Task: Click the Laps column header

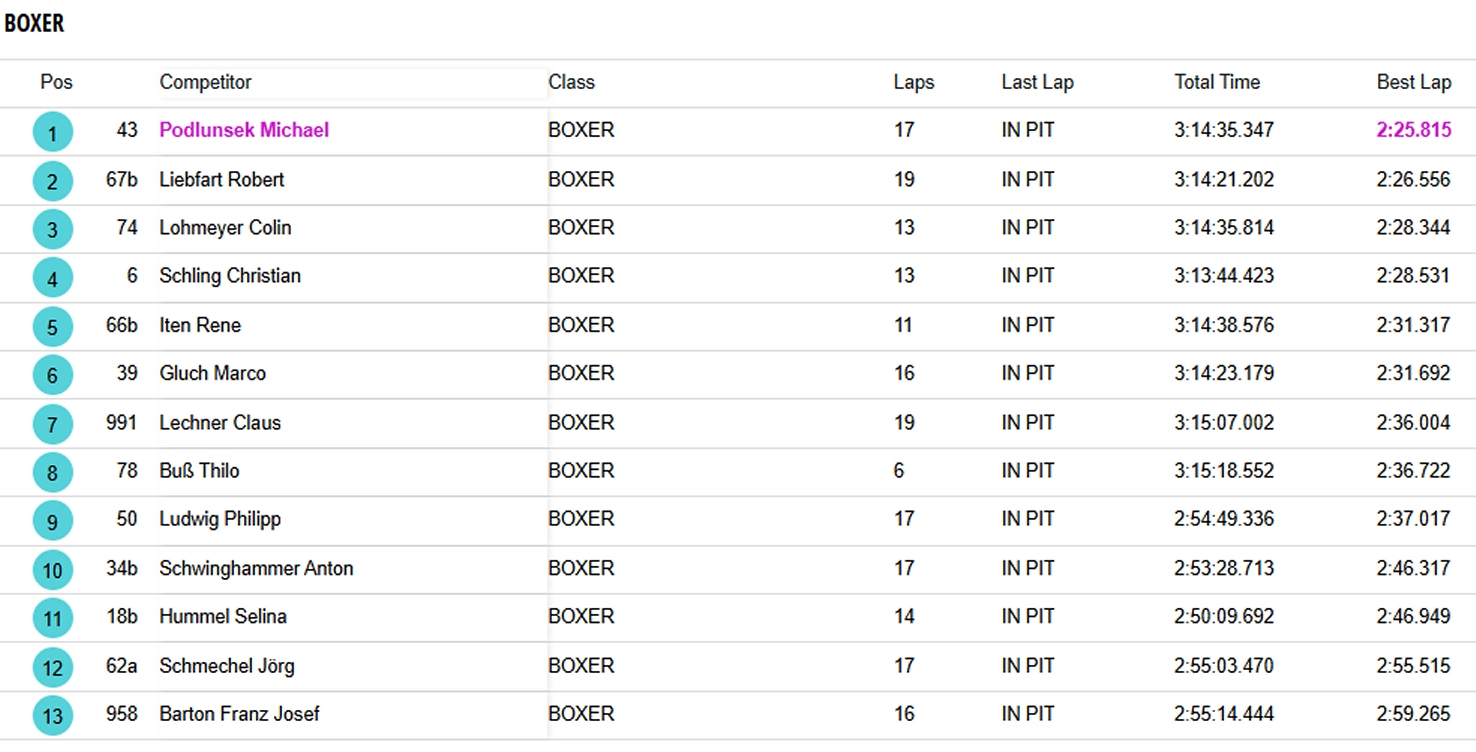Action: click(914, 82)
